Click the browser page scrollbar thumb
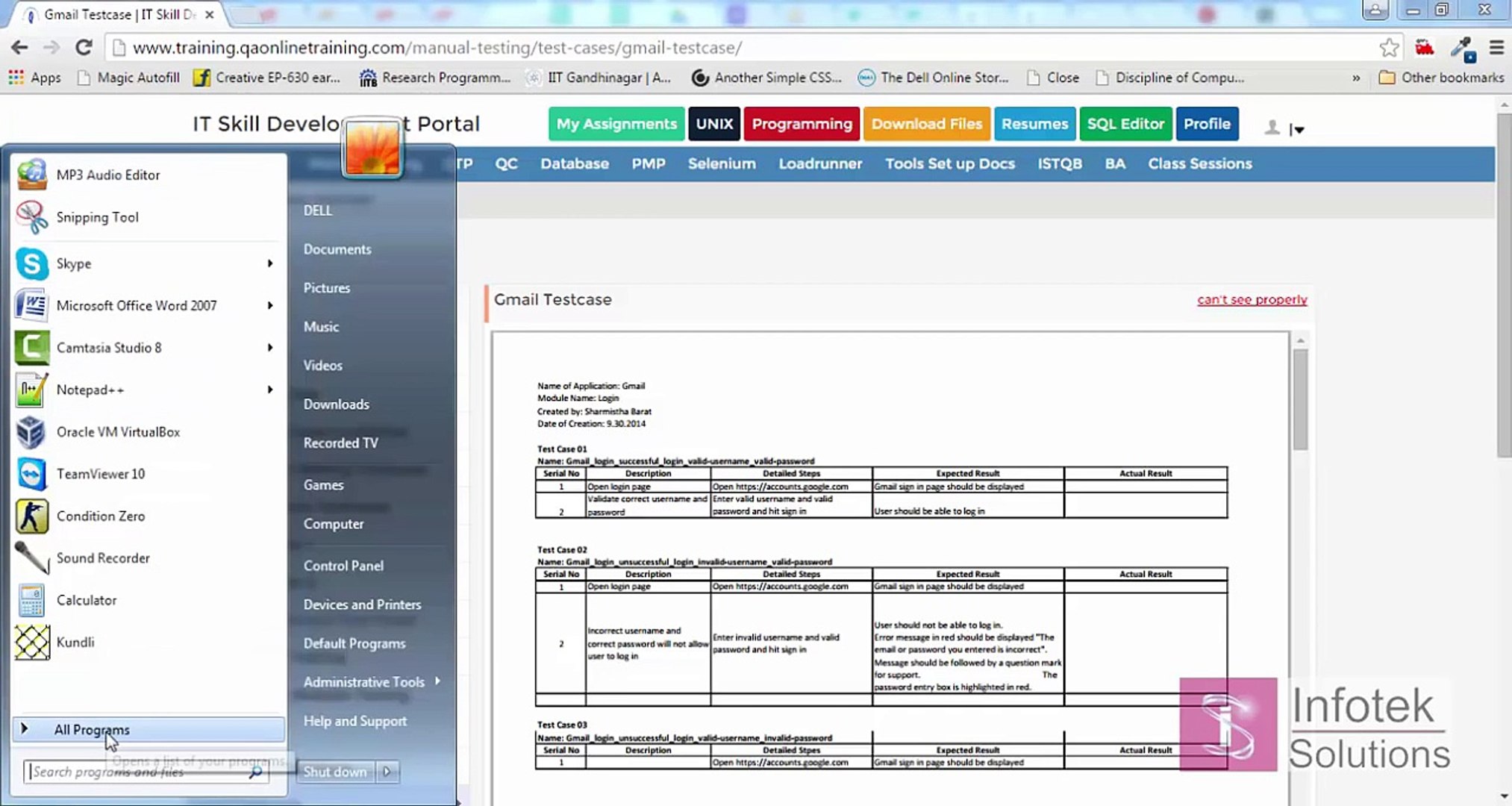The height and width of the screenshot is (806, 1512). pos(1504,285)
